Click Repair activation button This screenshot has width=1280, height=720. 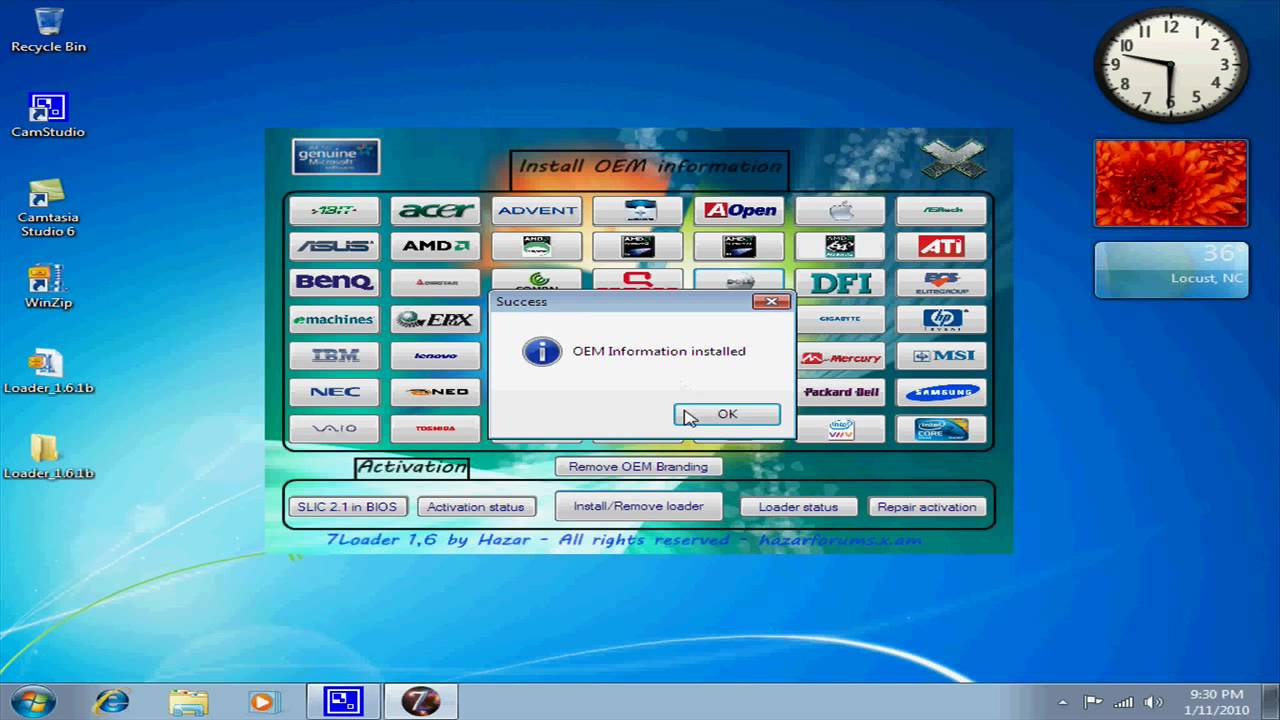pyautogui.click(x=927, y=507)
